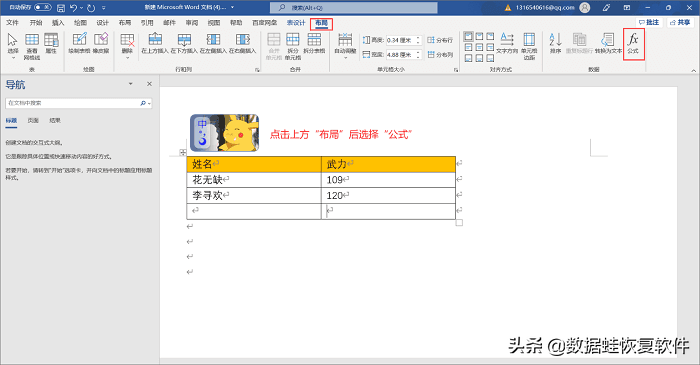Click the redo/repeat icon
This screenshot has height=365, width=700.
click(x=91, y=8)
